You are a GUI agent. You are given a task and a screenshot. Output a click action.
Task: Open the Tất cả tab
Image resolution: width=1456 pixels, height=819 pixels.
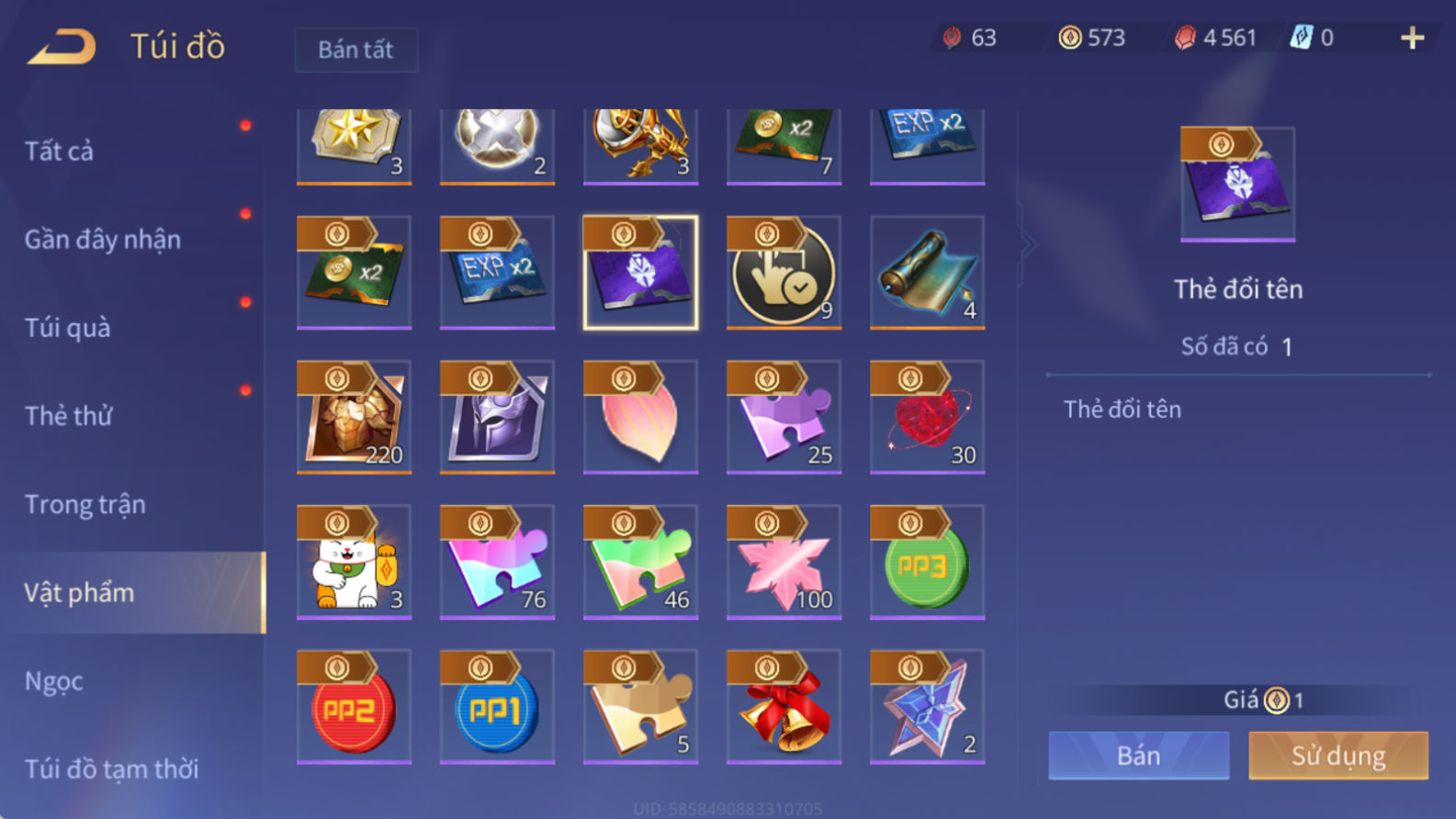click(59, 151)
